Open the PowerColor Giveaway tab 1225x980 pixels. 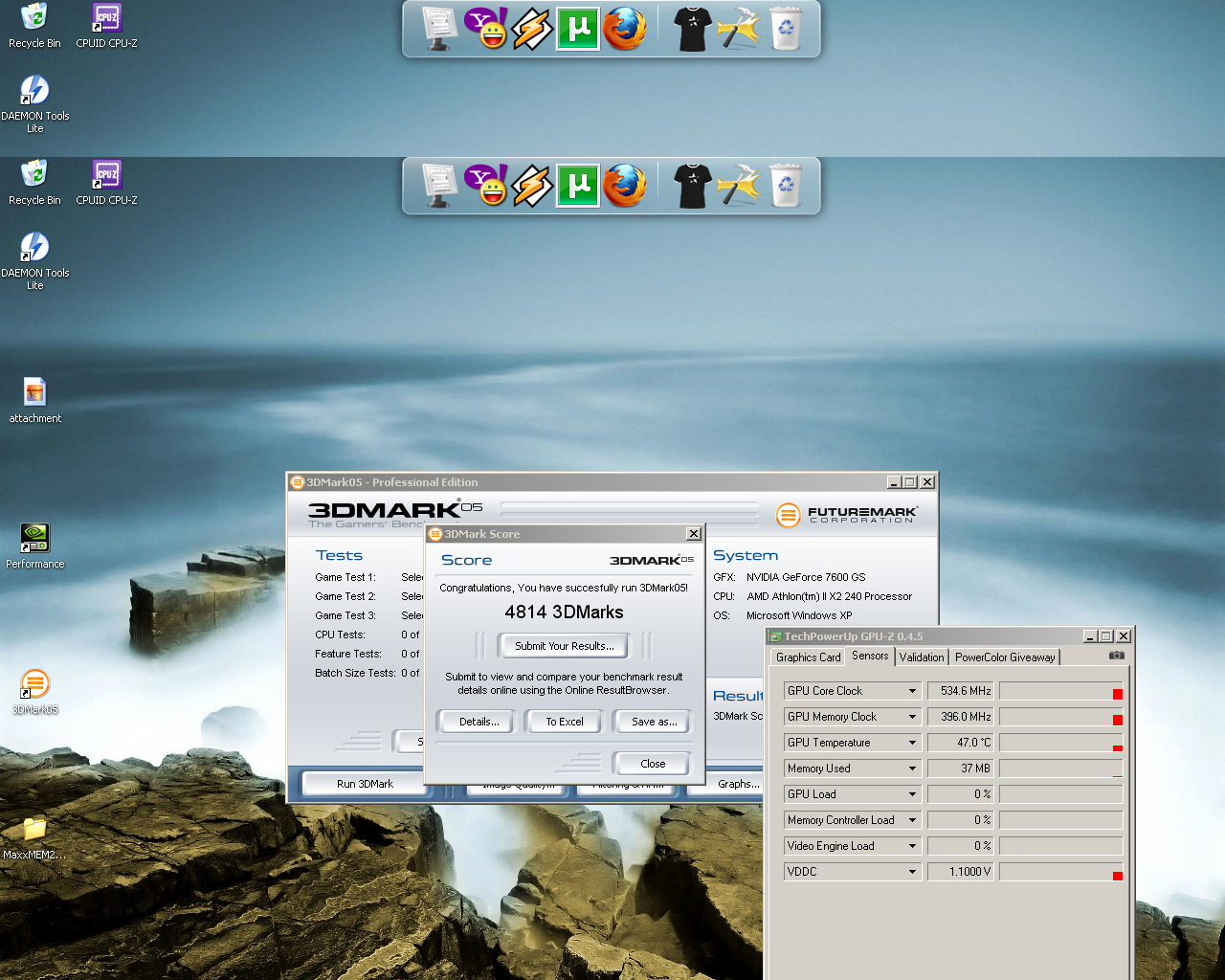pos(1005,657)
